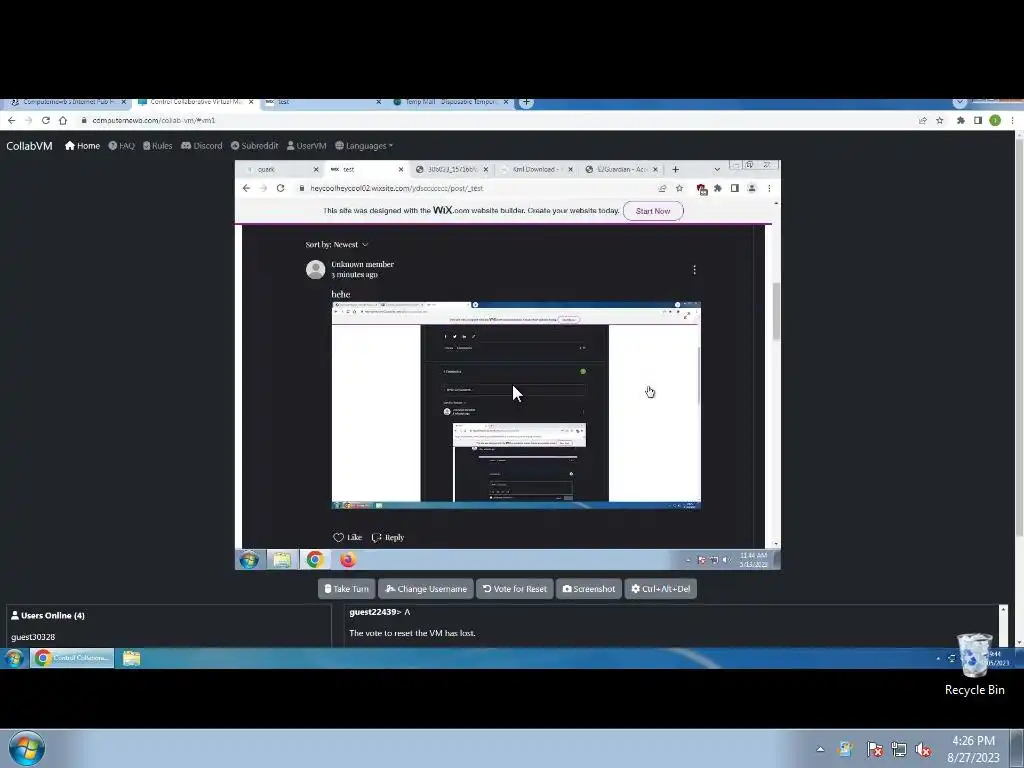
Task: Select the Recycle Bin desktop icon
Action: 974,665
